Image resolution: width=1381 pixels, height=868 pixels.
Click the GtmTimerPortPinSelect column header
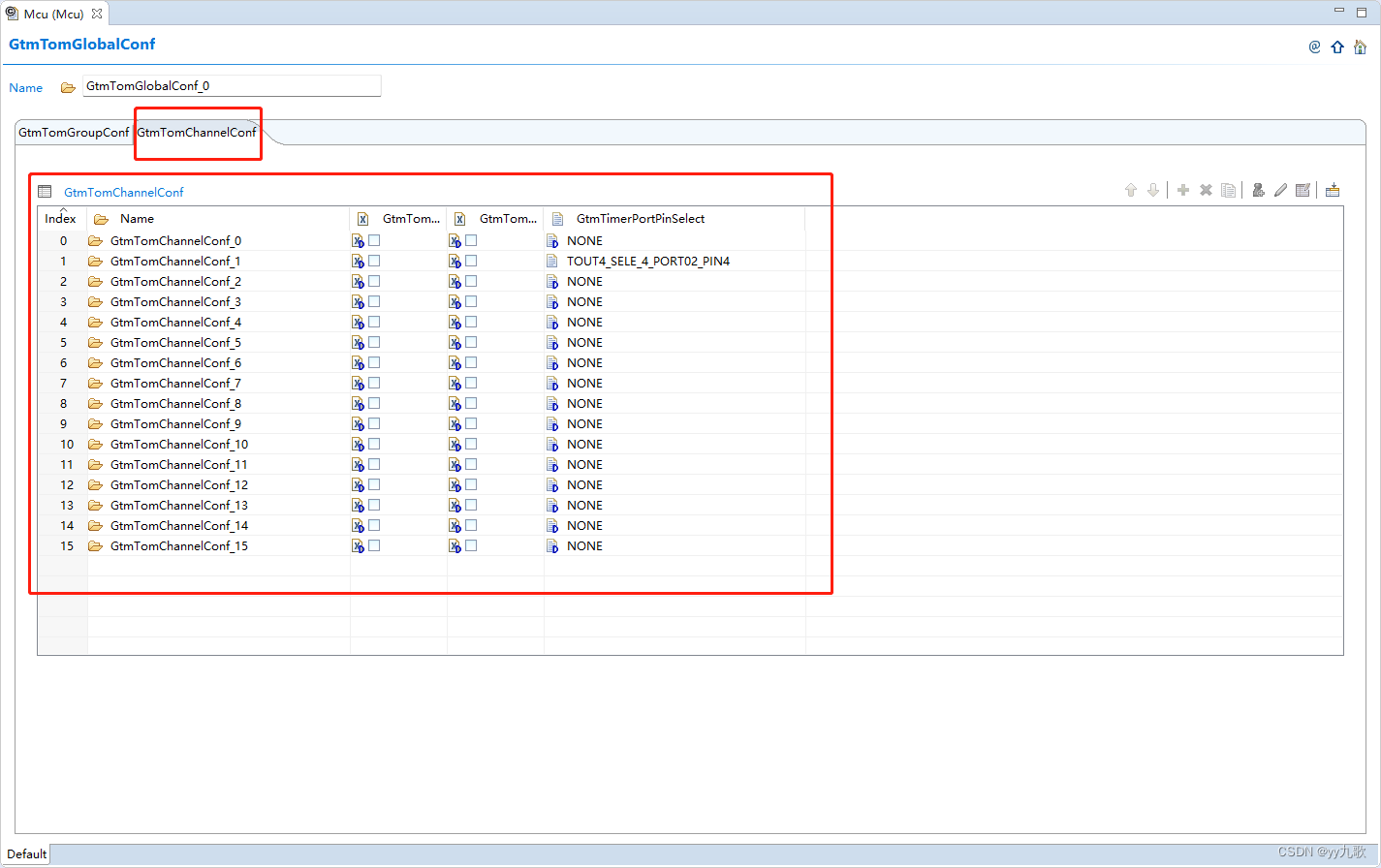[674, 219]
